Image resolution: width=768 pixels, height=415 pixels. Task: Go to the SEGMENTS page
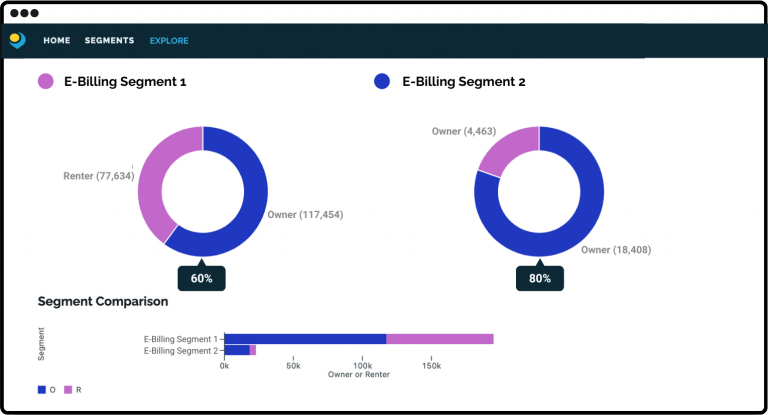[109, 41]
